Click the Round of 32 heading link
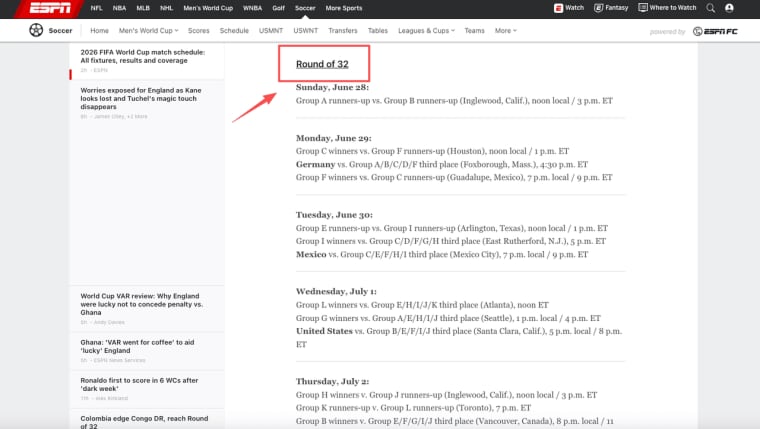760x429 pixels. (322, 64)
